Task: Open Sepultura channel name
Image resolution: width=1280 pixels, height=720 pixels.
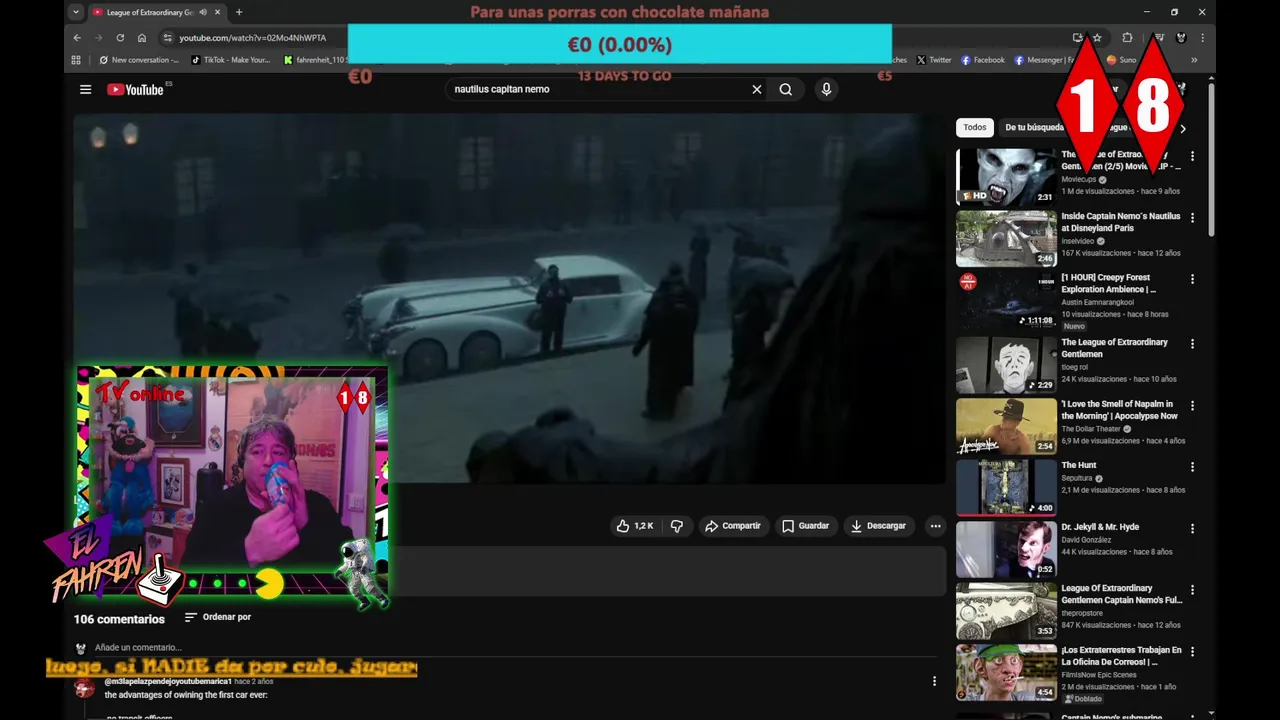Action: coord(1077,478)
